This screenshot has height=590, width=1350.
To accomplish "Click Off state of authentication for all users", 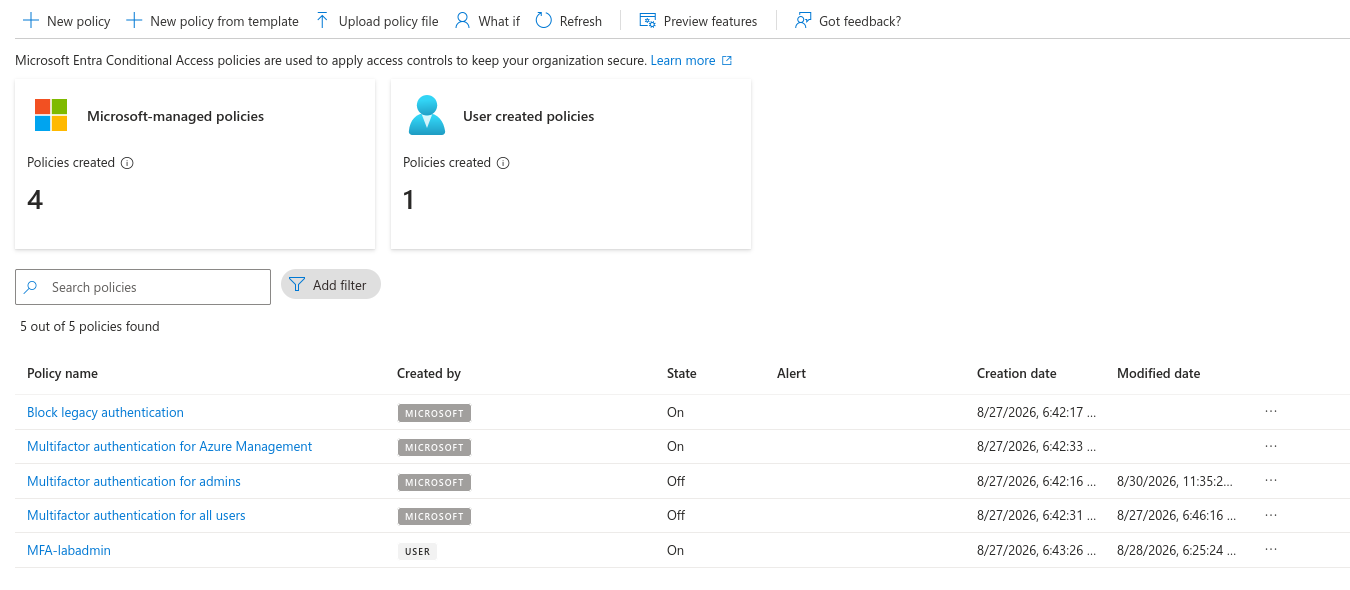I will 676,515.
